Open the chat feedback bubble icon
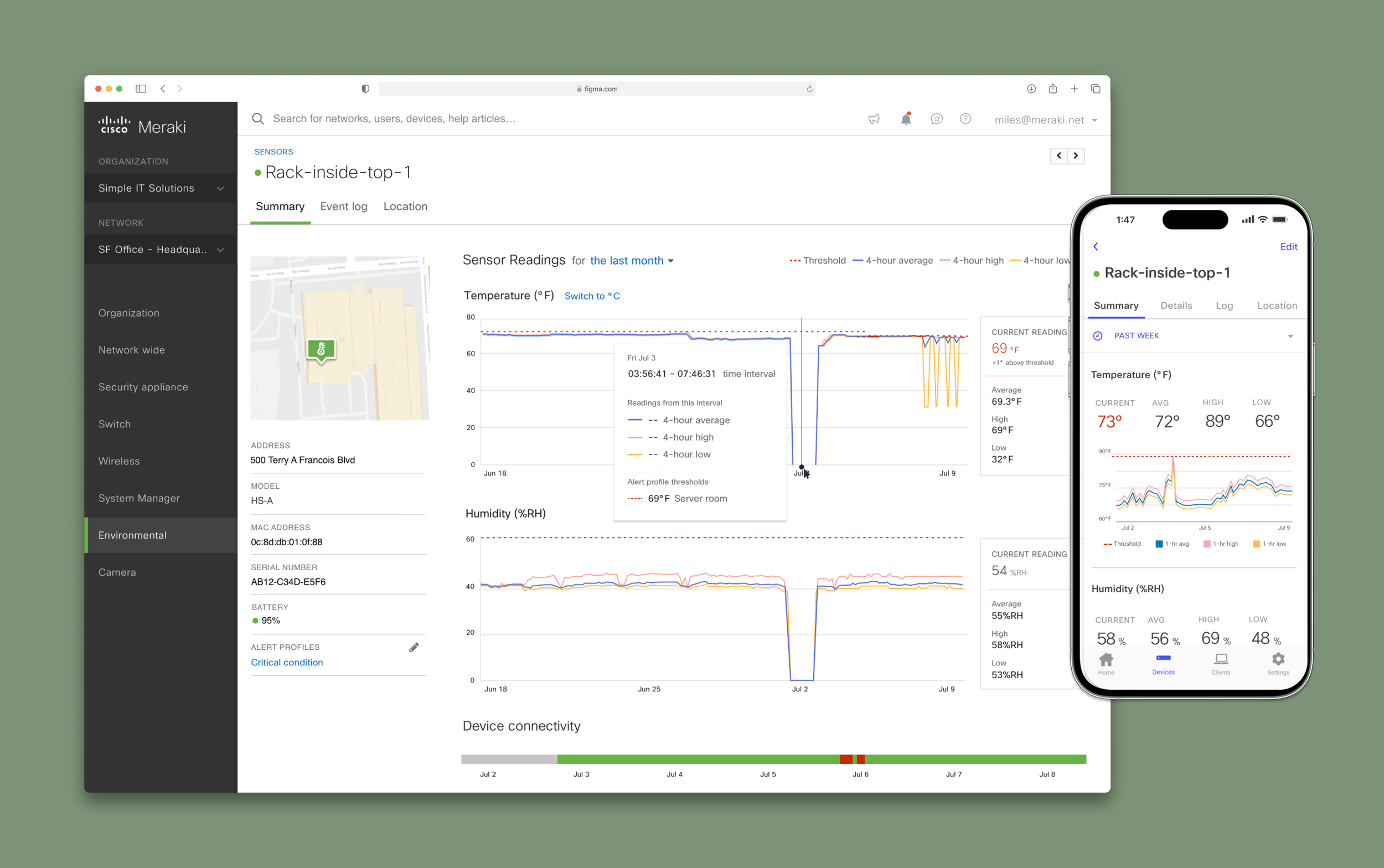Image resolution: width=1384 pixels, height=868 pixels. click(x=936, y=119)
